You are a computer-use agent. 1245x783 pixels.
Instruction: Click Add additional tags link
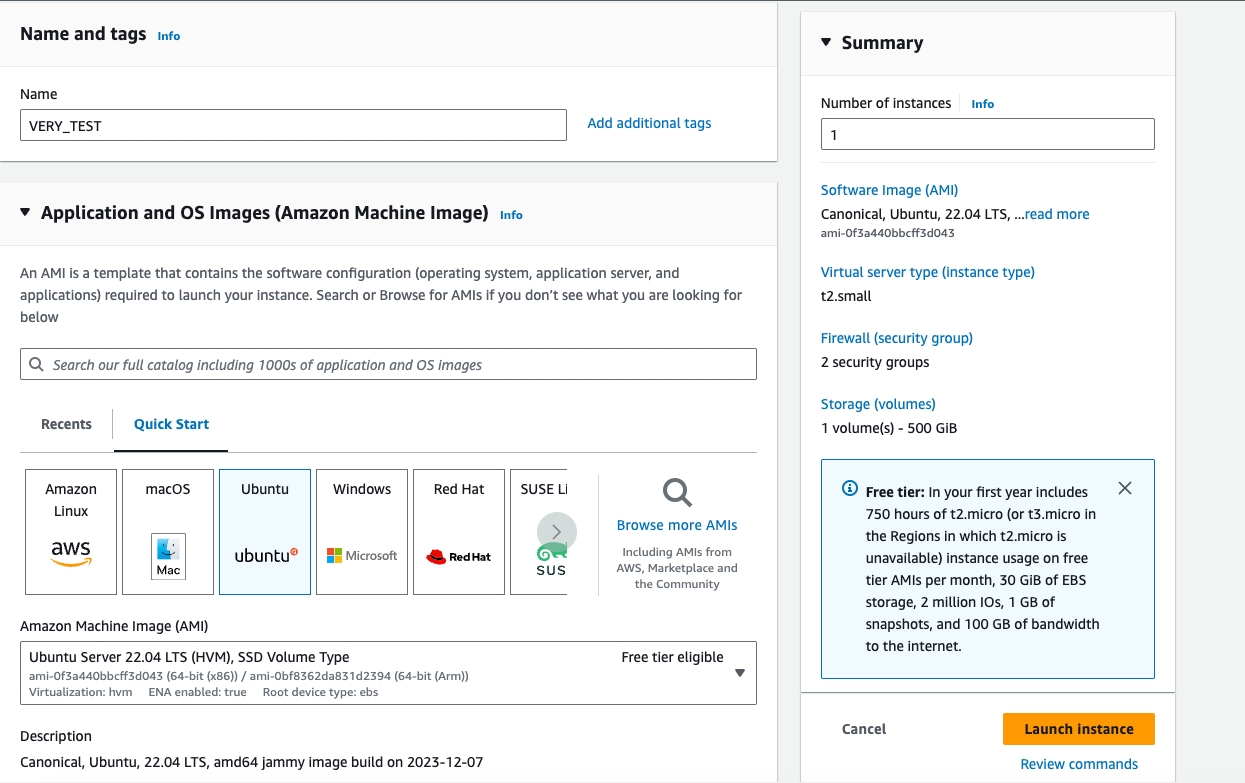pyautogui.click(x=649, y=123)
